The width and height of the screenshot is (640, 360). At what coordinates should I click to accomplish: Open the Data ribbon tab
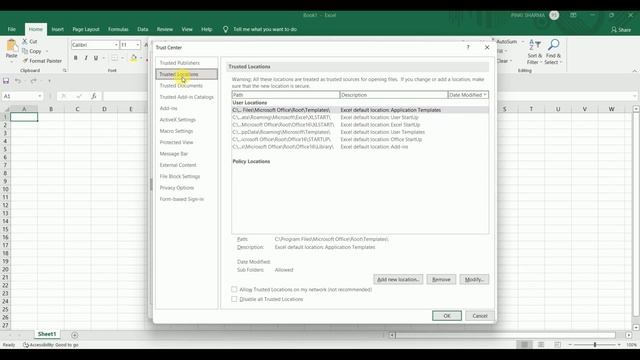coord(143,29)
